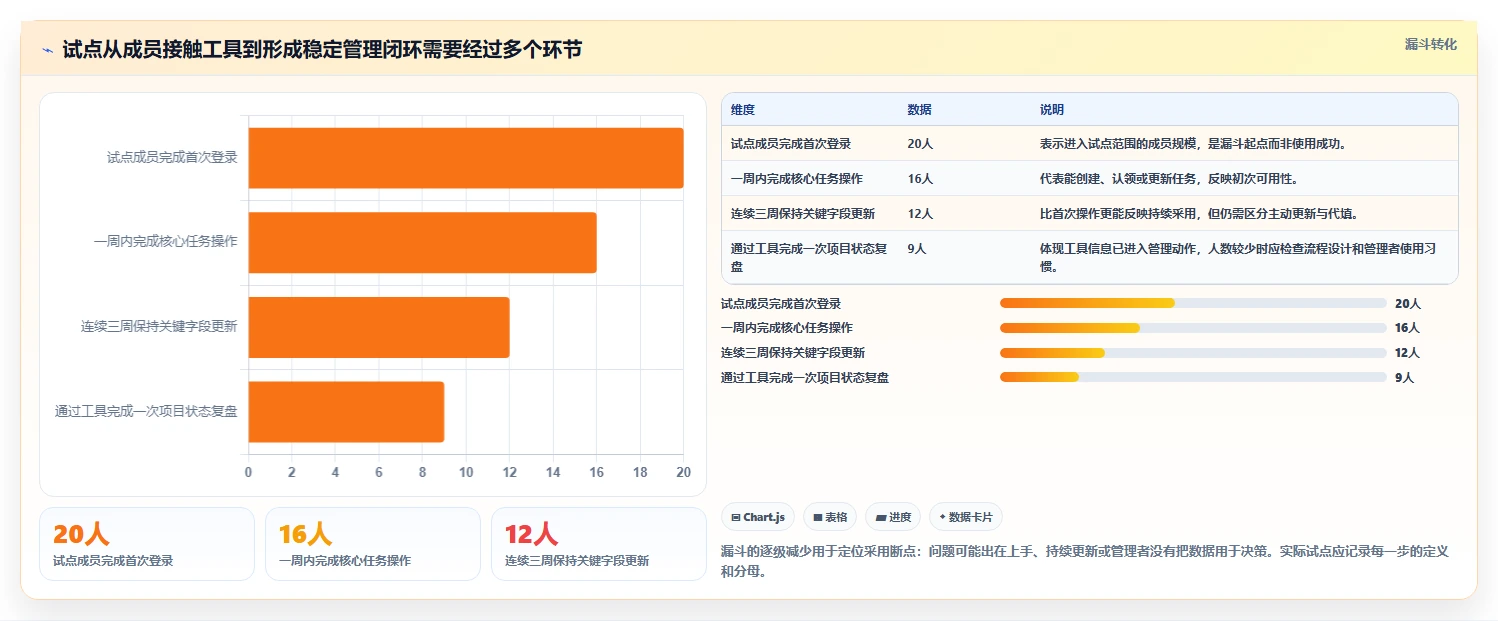Click the 20人 progress bar

(x=1193, y=303)
